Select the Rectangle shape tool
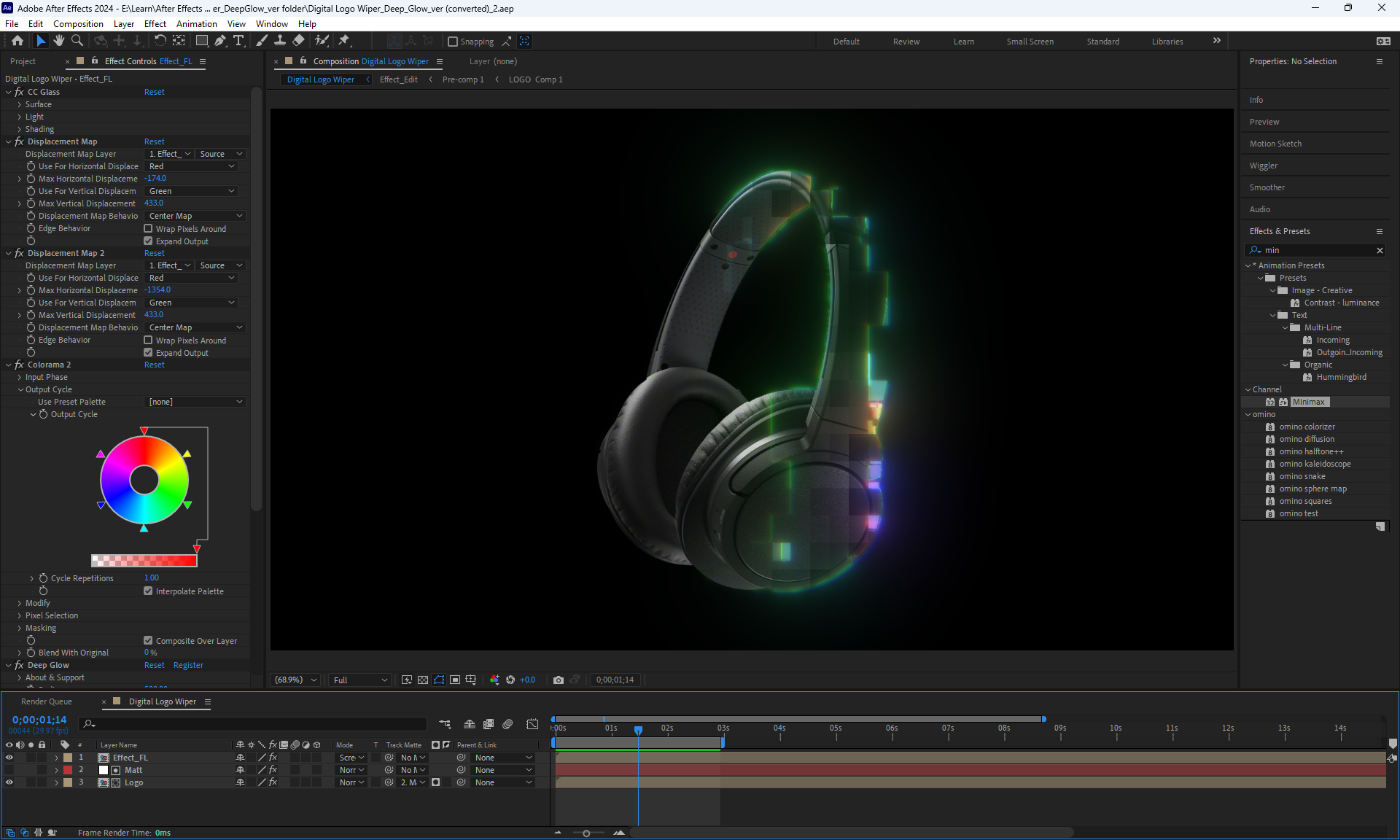Image resolution: width=1400 pixels, height=840 pixels. (x=202, y=41)
